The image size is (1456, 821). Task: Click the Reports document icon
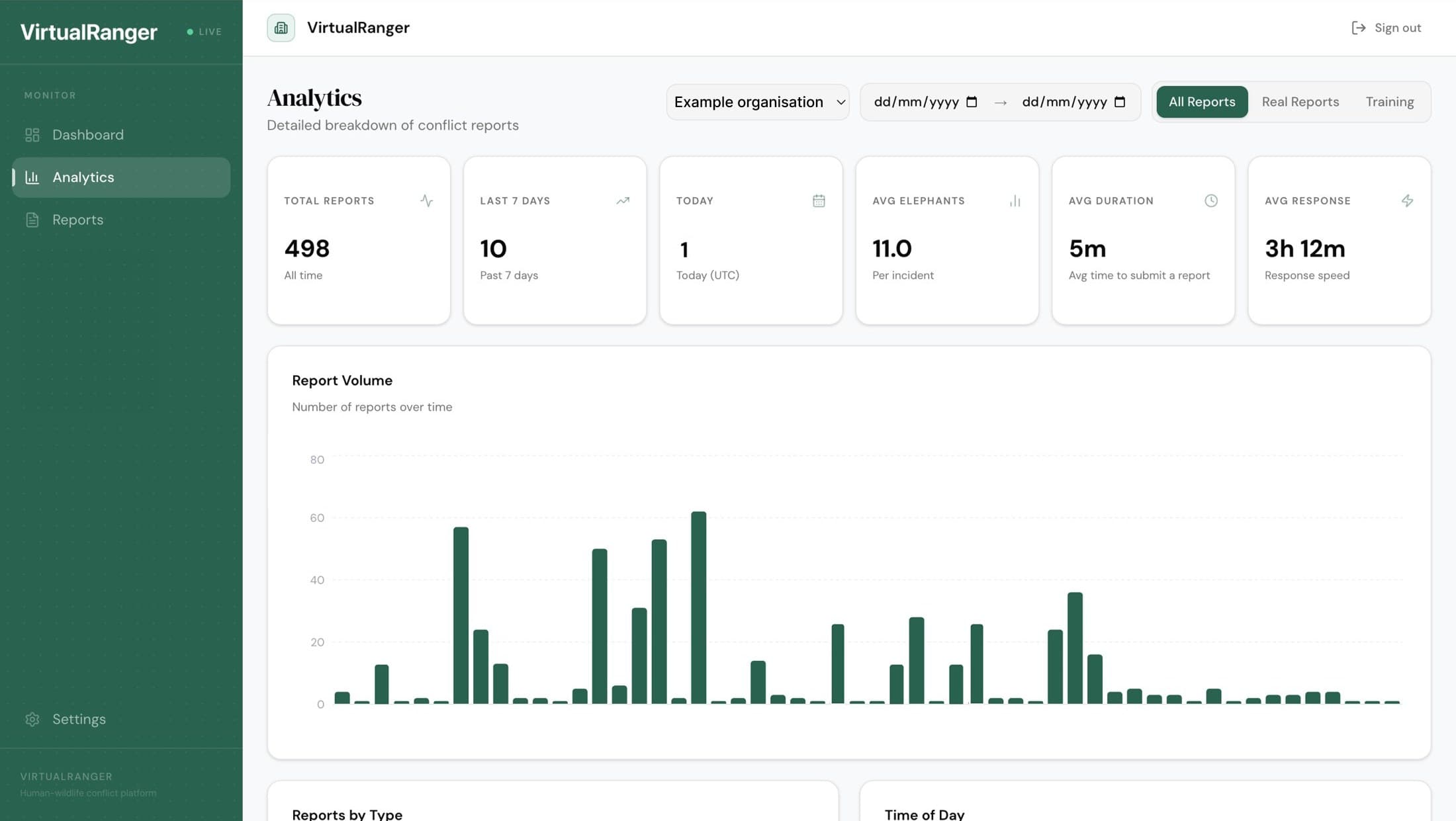pyautogui.click(x=32, y=220)
